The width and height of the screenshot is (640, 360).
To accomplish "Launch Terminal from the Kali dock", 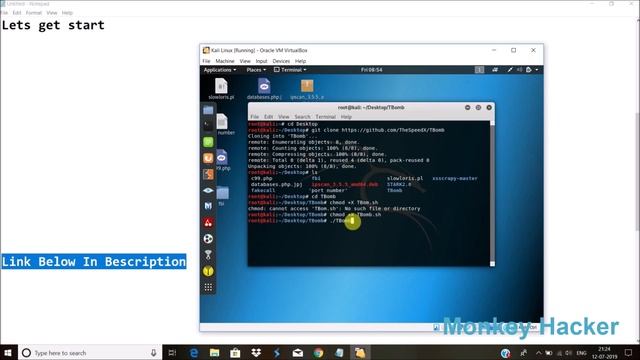I will pos(208,125).
